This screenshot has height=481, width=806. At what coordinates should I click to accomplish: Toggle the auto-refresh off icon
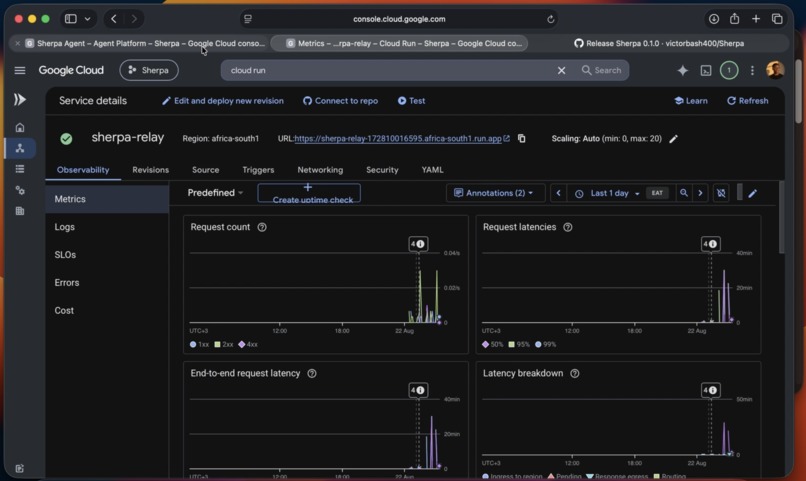[721, 193]
